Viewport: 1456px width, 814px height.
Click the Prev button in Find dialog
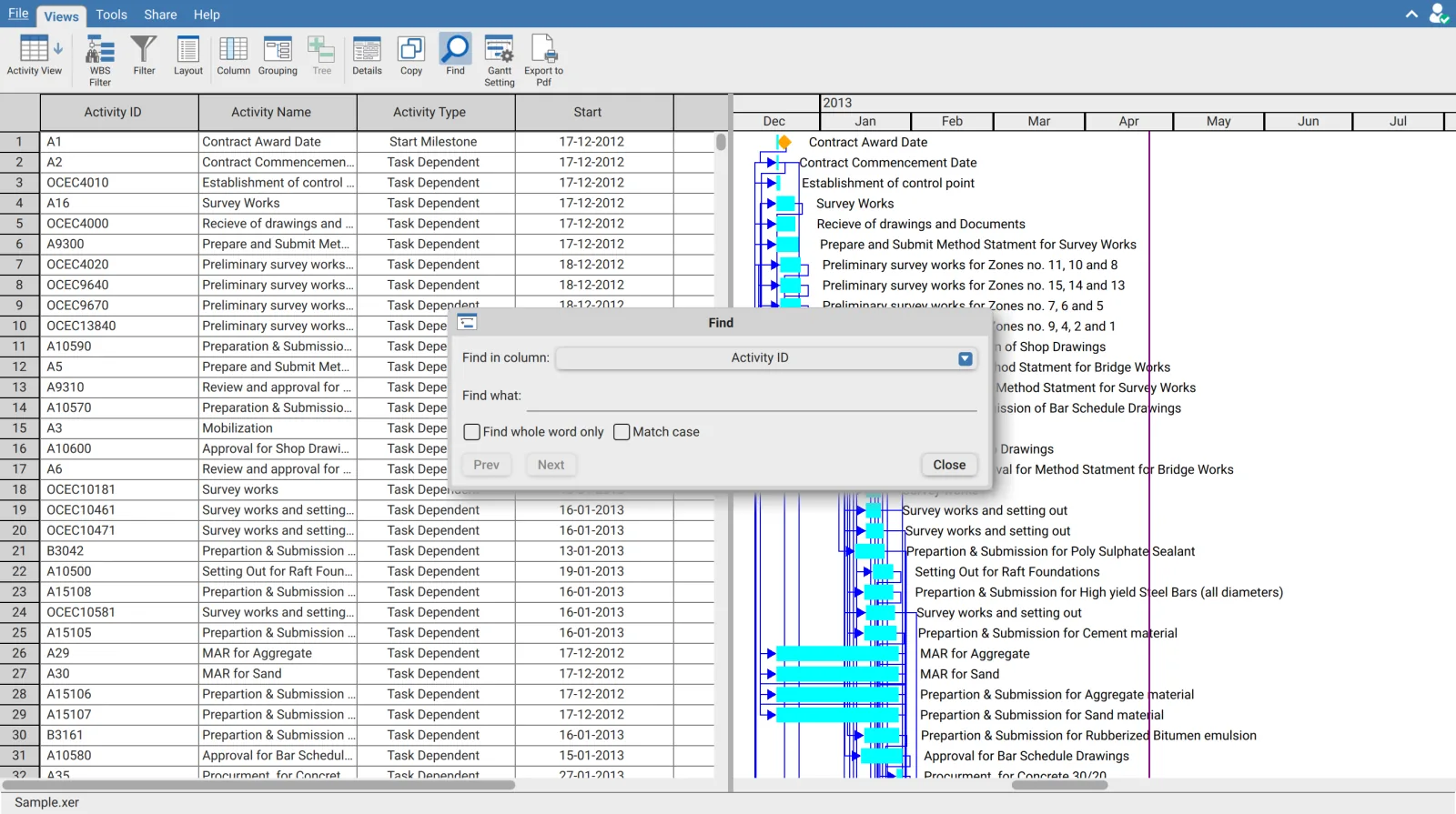coord(486,465)
